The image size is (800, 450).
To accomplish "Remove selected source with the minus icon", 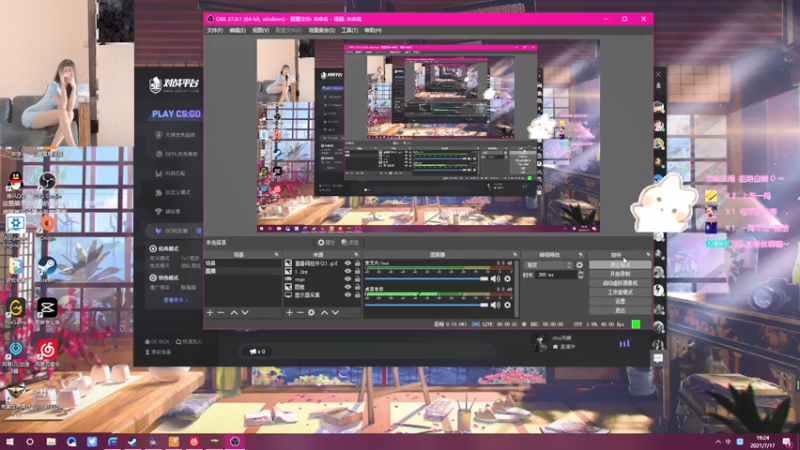I will coord(300,312).
